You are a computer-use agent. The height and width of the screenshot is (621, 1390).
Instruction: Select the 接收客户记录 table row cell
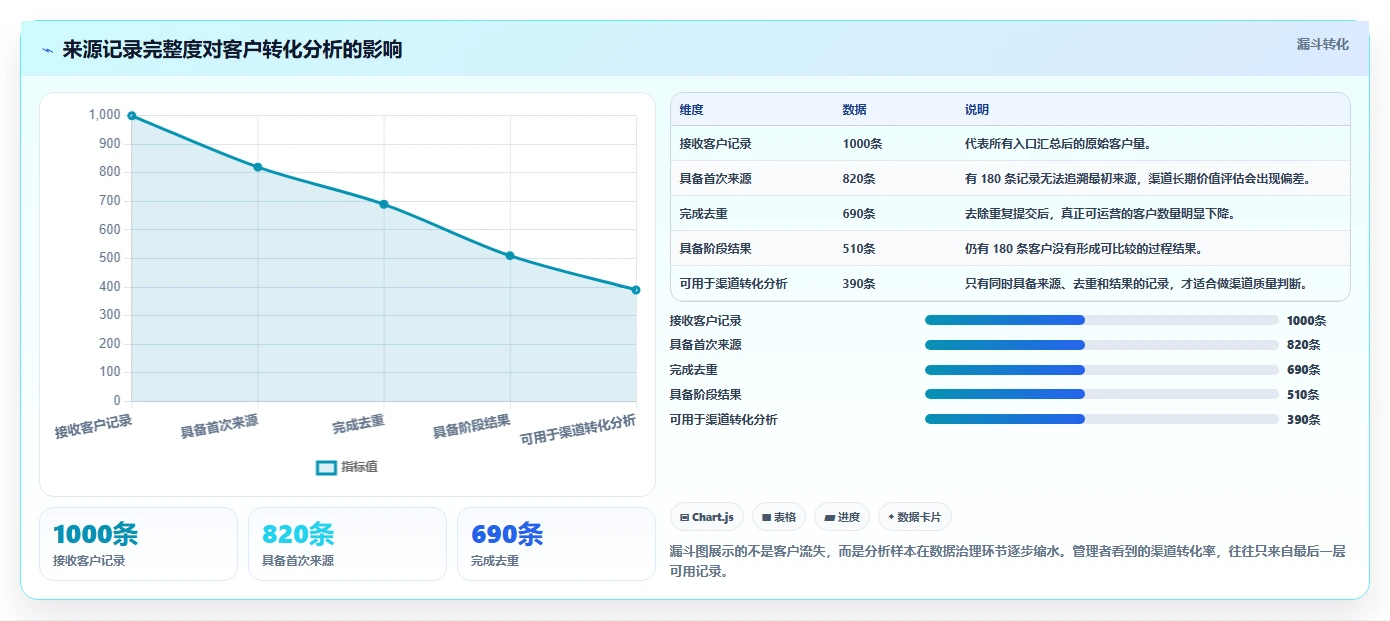point(716,144)
